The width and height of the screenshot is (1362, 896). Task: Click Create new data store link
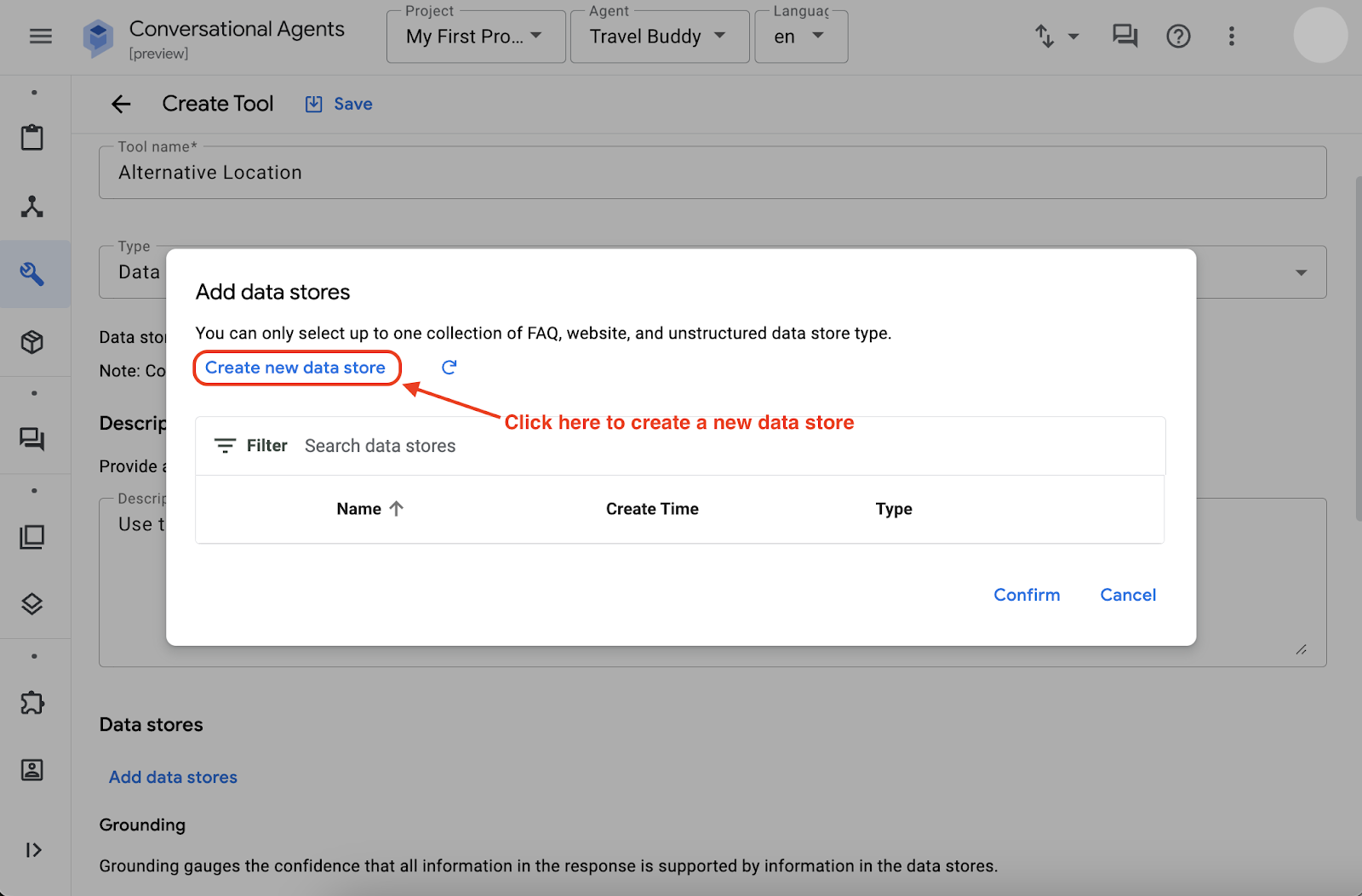click(x=295, y=368)
